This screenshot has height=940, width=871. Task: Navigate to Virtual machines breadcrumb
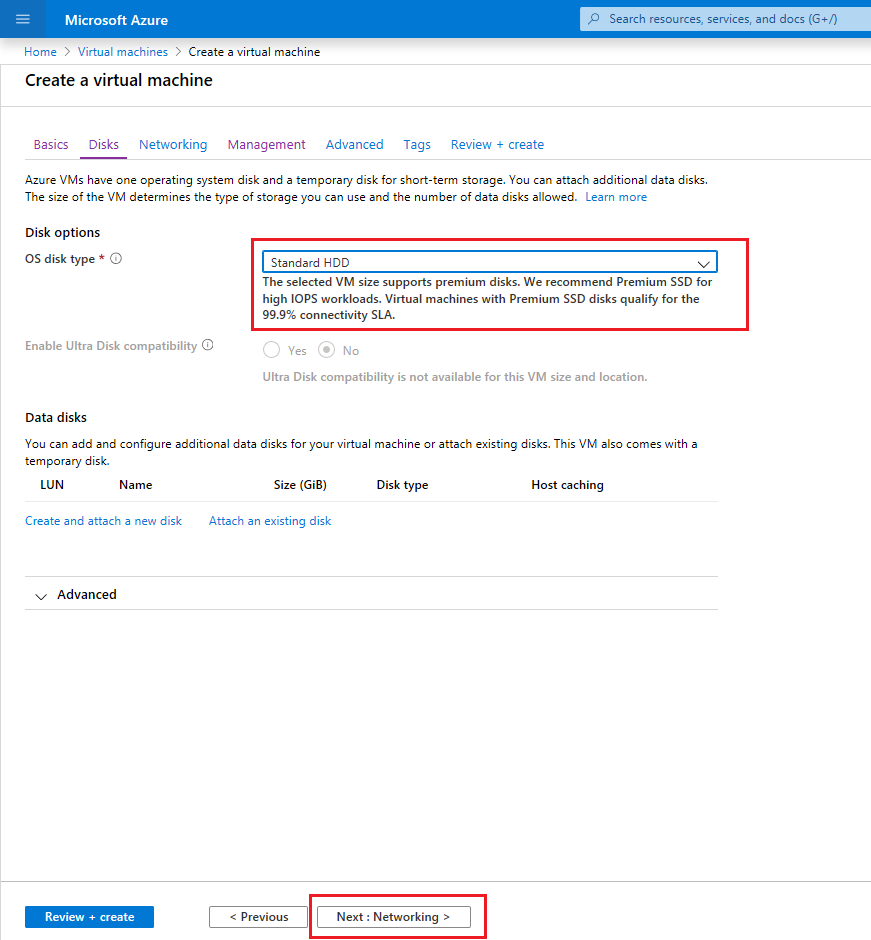tap(122, 51)
